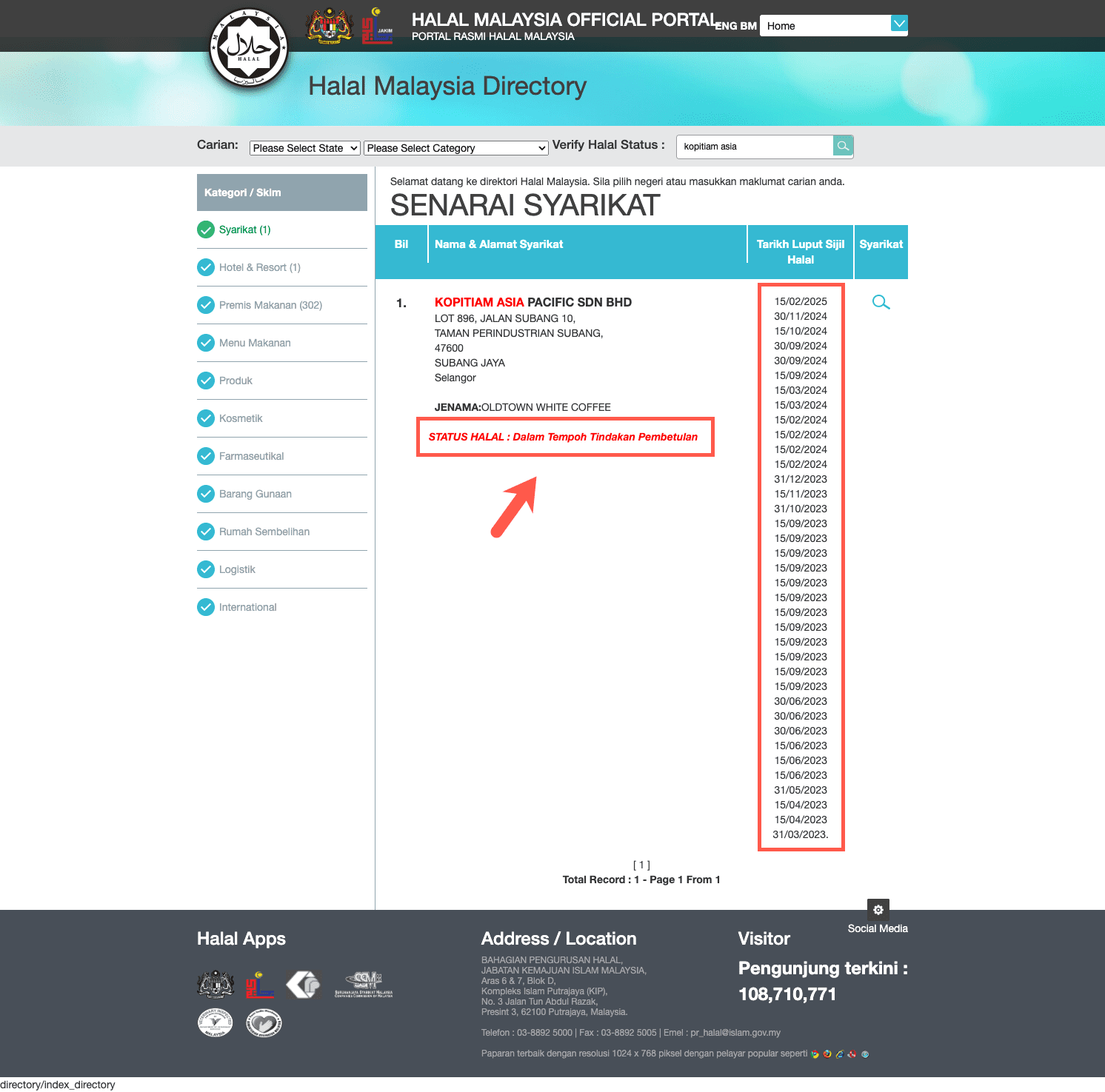
Task: Click the checkmark icon beside Premis Makanan
Action: pos(206,305)
